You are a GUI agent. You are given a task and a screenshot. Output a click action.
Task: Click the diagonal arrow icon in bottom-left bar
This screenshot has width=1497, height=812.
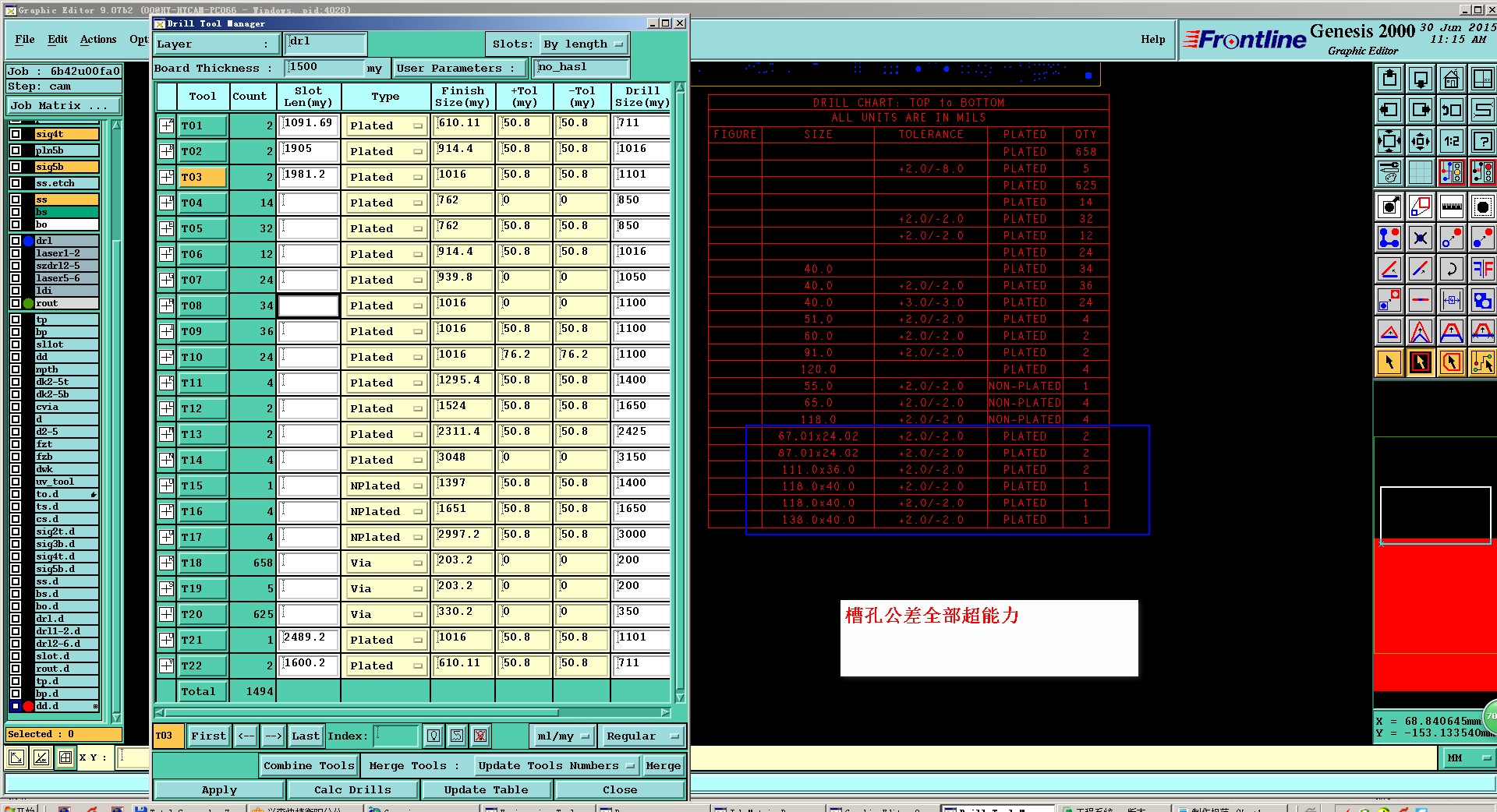click(x=16, y=757)
